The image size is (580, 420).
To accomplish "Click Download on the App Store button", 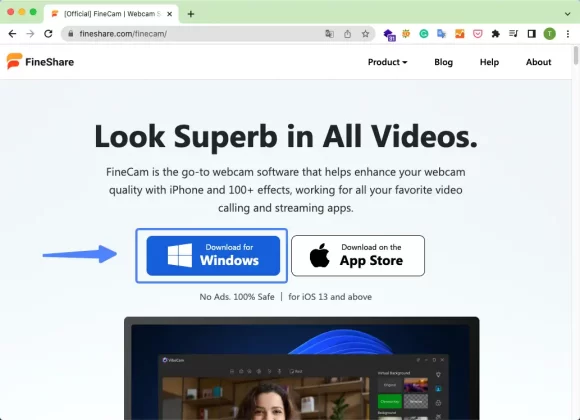I will click(358, 256).
